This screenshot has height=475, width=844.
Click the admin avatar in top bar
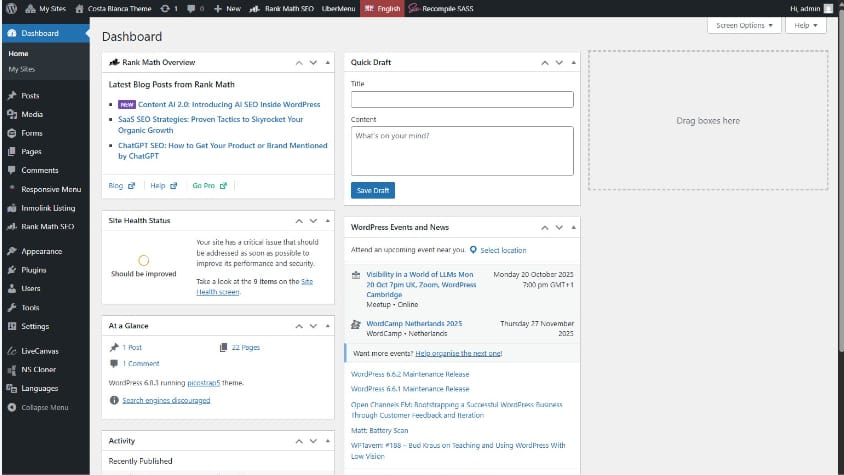coord(828,8)
